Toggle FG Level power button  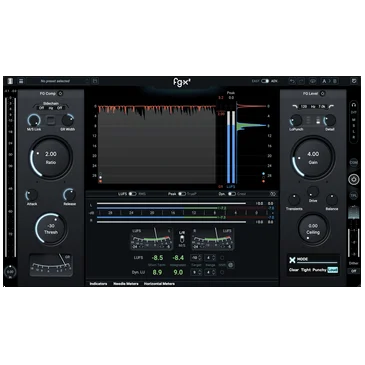pos(322,94)
